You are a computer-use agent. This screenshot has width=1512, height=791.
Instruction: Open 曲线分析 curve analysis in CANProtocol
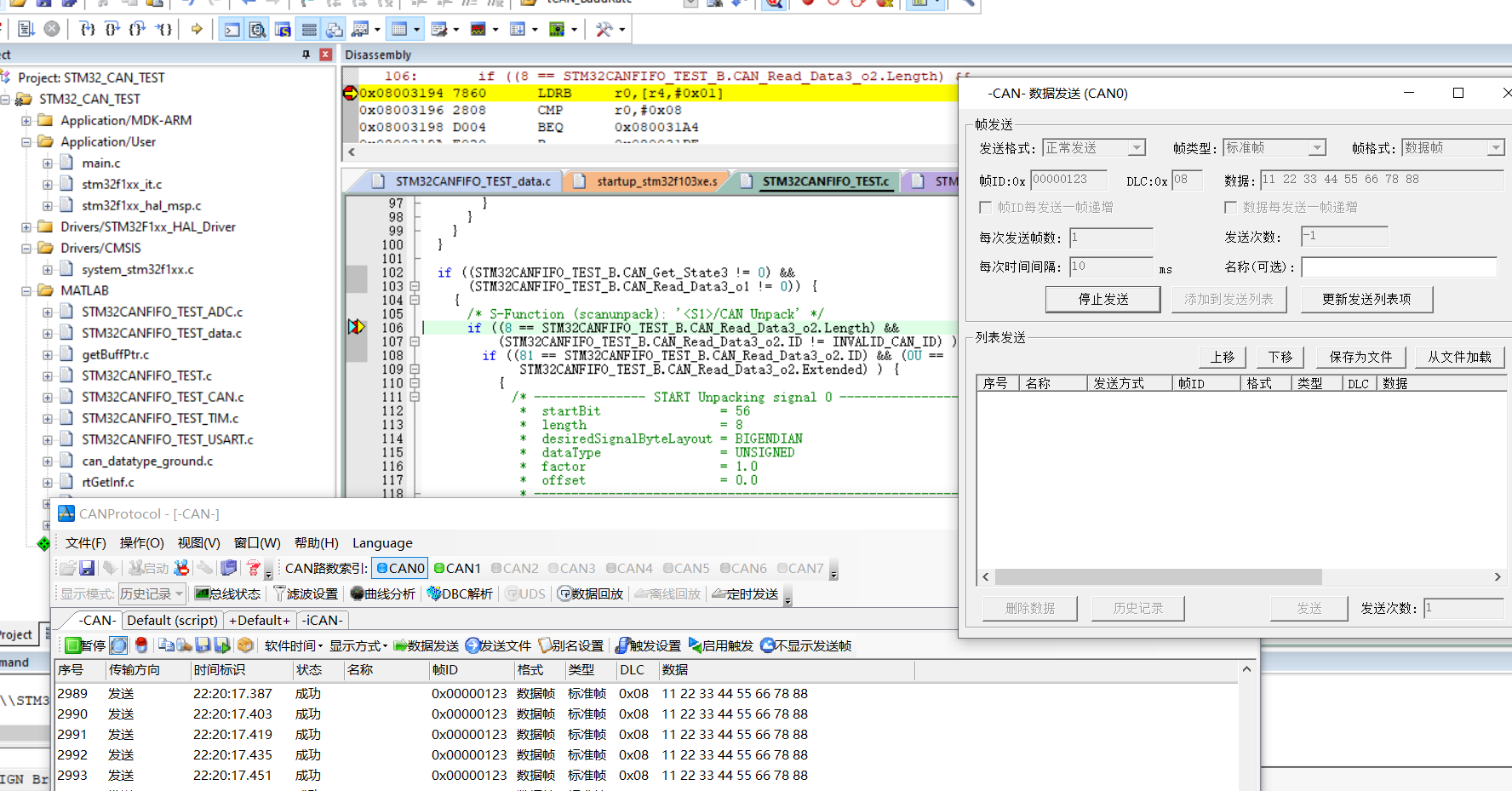(383, 593)
